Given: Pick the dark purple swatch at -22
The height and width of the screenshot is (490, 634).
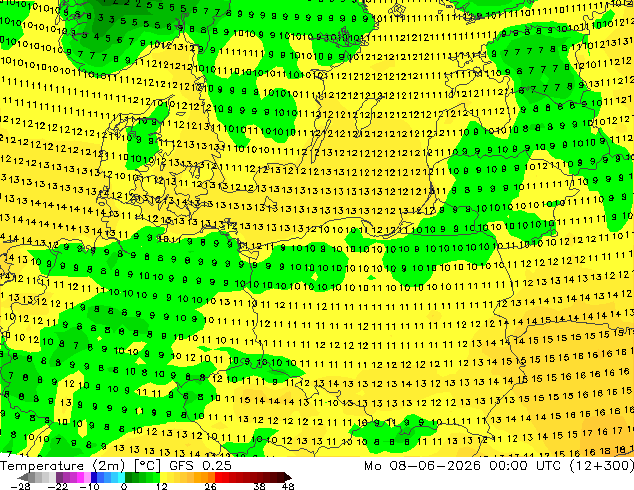Looking at the screenshot, I should pos(59,477).
